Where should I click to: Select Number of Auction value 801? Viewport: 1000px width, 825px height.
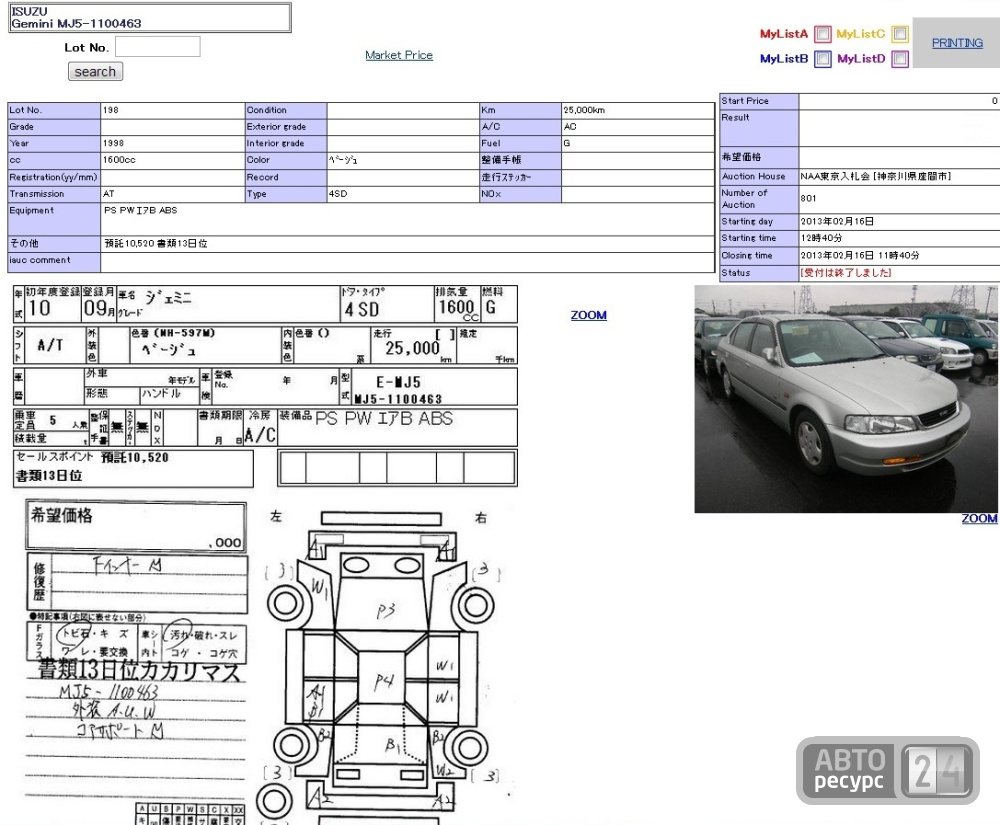pyautogui.click(x=808, y=198)
